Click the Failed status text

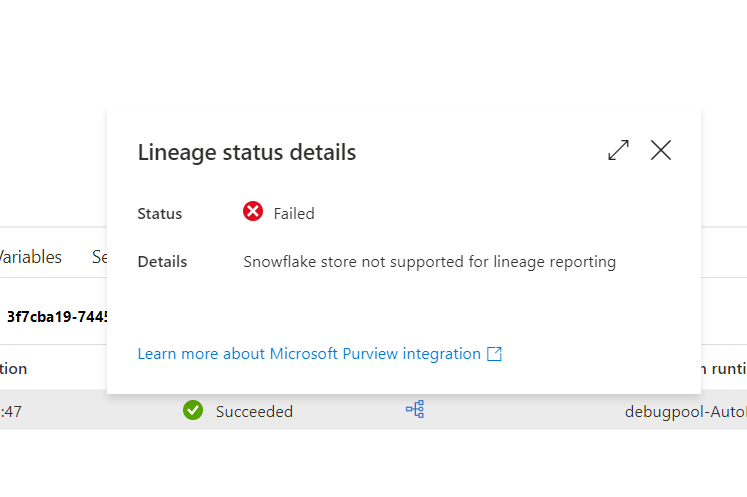coord(294,213)
